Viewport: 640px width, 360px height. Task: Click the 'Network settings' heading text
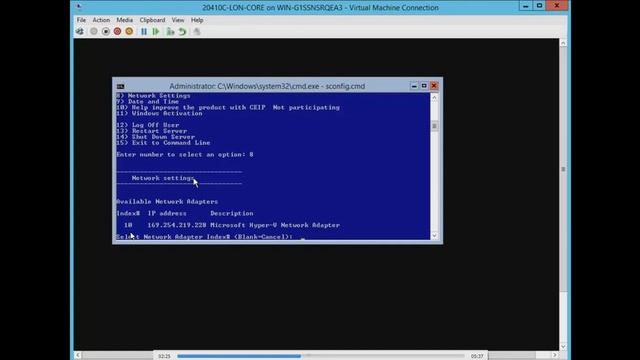click(163, 178)
